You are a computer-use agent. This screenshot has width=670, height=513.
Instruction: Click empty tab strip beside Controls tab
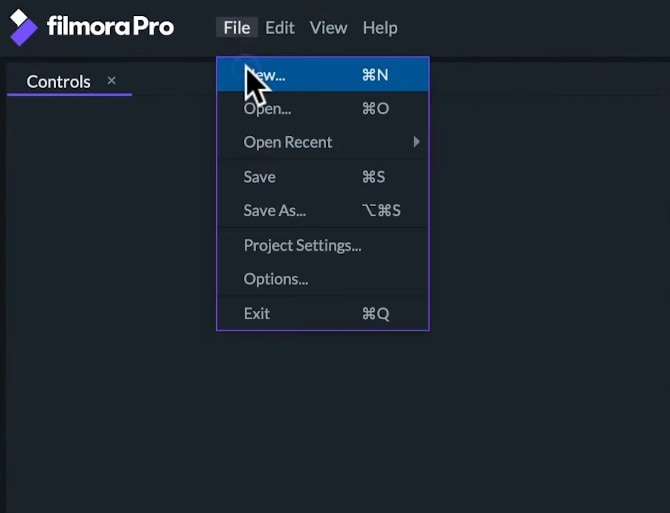pyautogui.click(x=170, y=82)
